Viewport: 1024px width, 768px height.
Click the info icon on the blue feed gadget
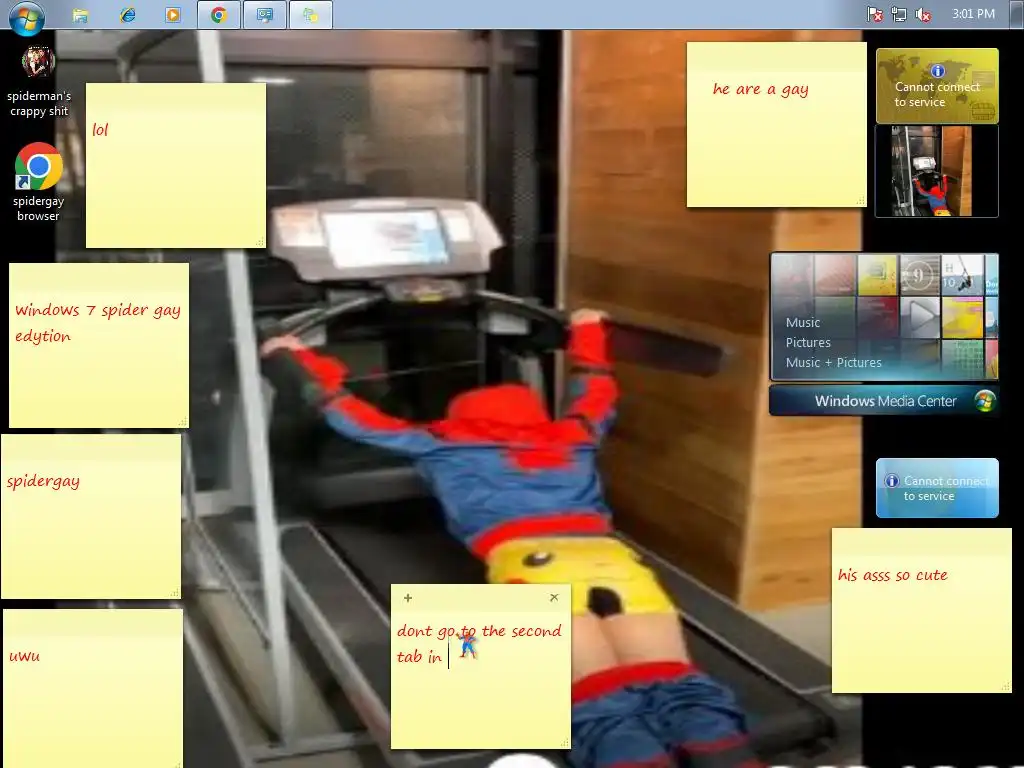click(891, 481)
